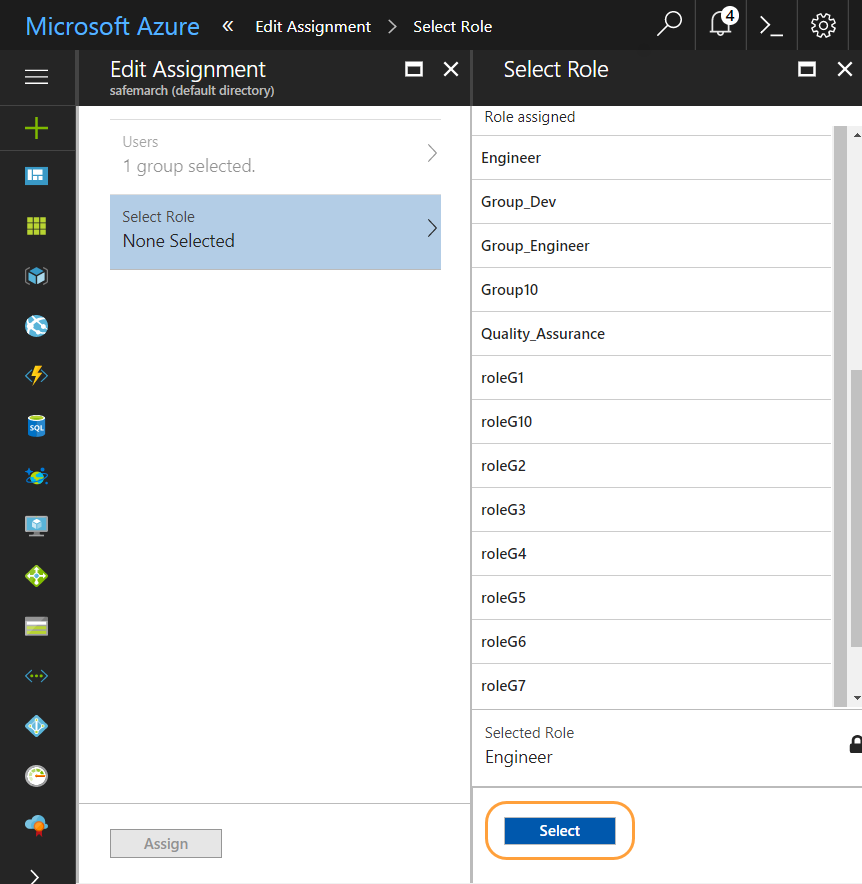The image size is (862, 884).
Task: Open the Select Role breadcrumb item
Action: pyautogui.click(x=452, y=26)
